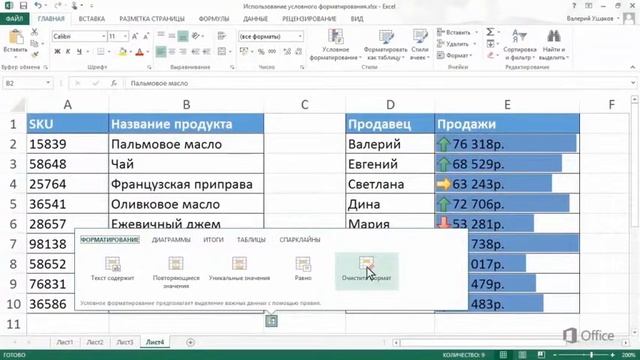Decrease the font size with the smaller A
This screenshot has width=640, height=360.
[146, 36]
